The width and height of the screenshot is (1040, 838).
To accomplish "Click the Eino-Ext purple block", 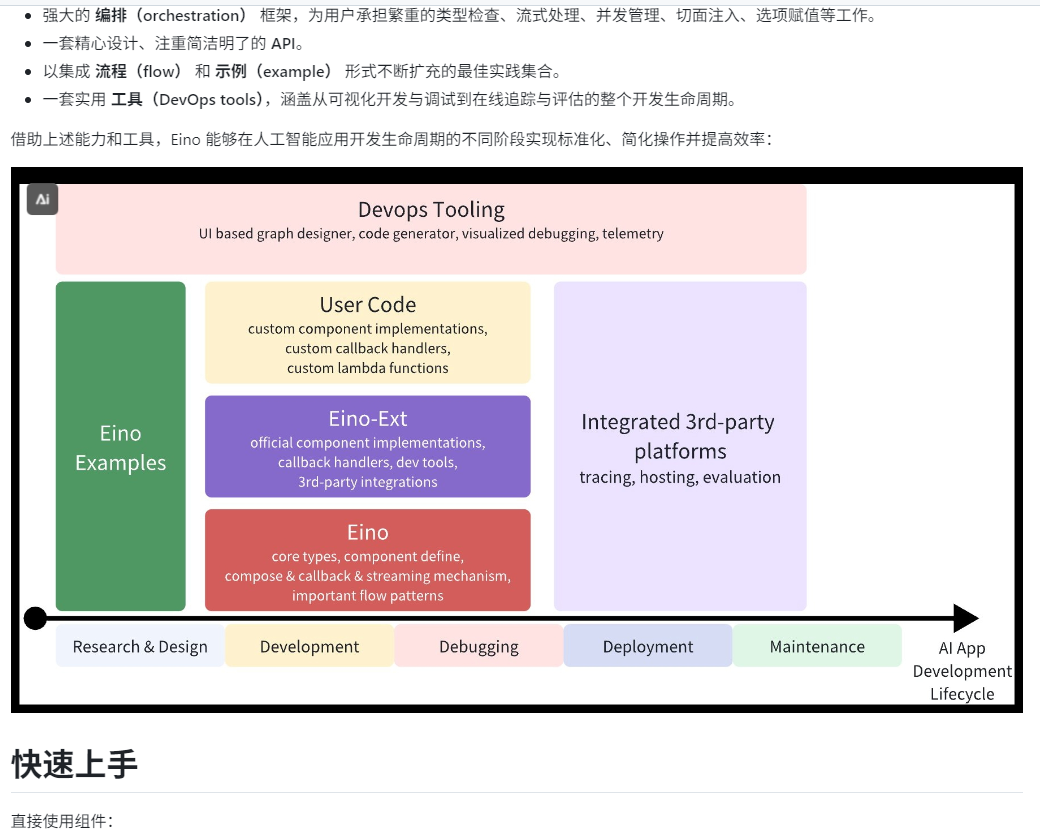I will [x=367, y=446].
